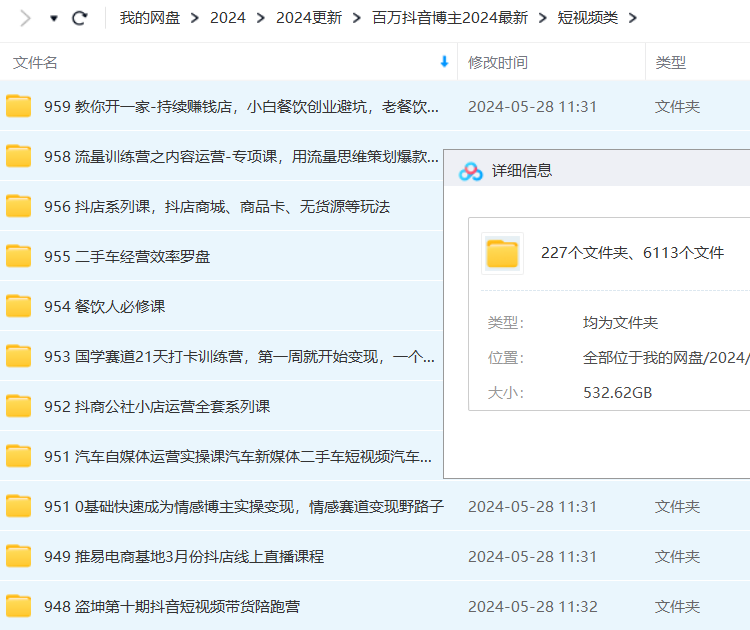Toggle sort direction arrow on 文件名 column
Image resolution: width=750 pixels, height=630 pixels.
pos(444,62)
